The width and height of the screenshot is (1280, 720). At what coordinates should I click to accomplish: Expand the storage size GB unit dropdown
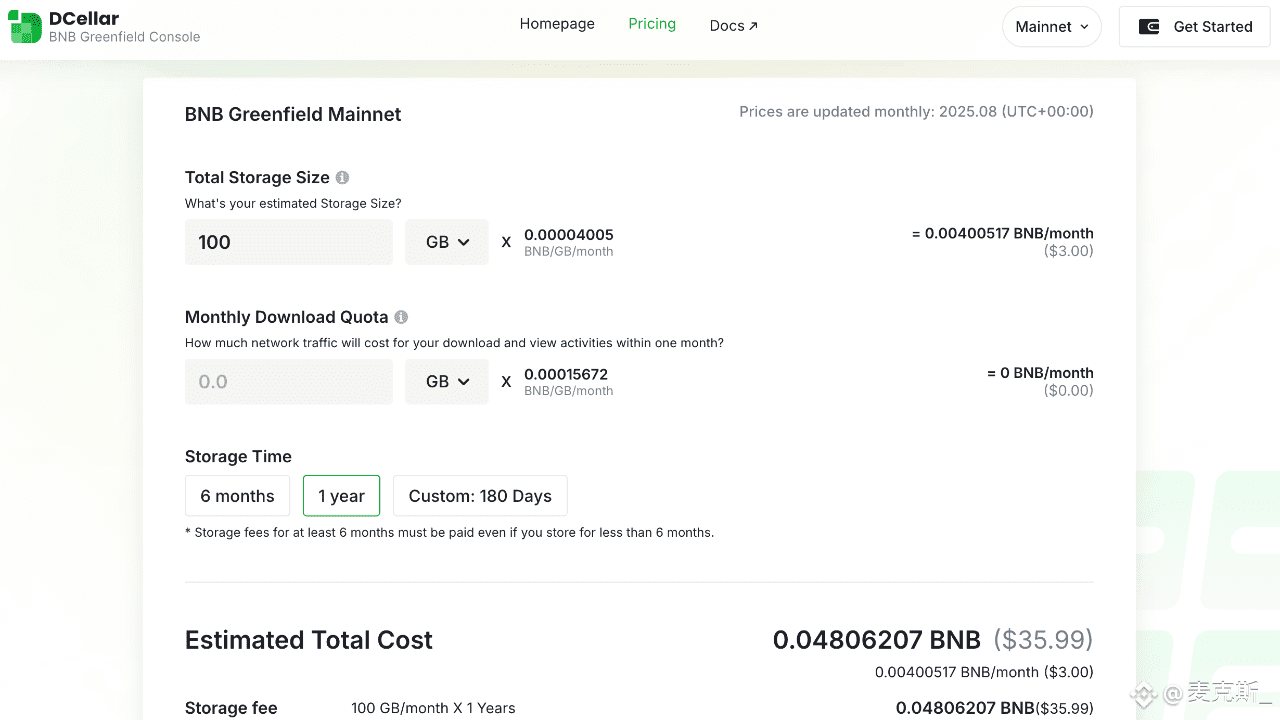[x=447, y=242]
